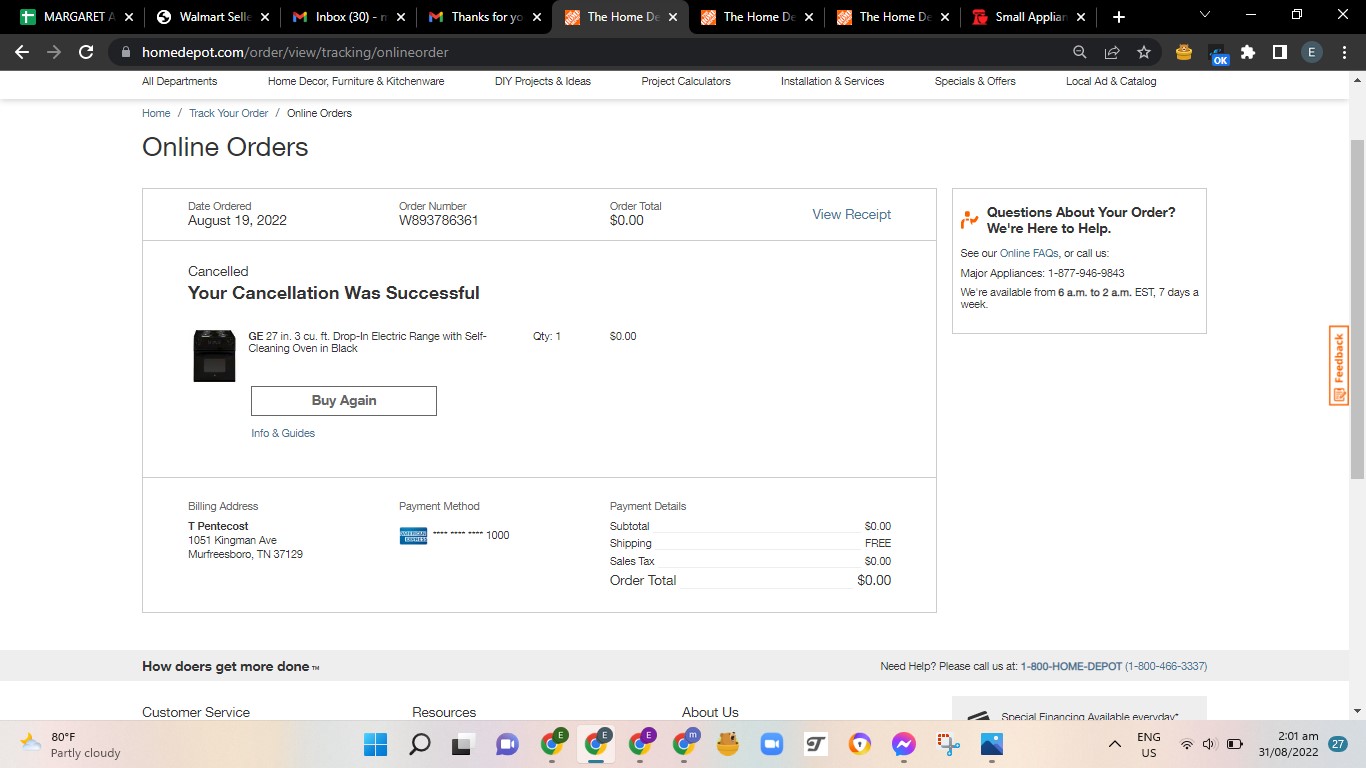Switch to the MARGARET spreadsheet tab

tap(74, 17)
